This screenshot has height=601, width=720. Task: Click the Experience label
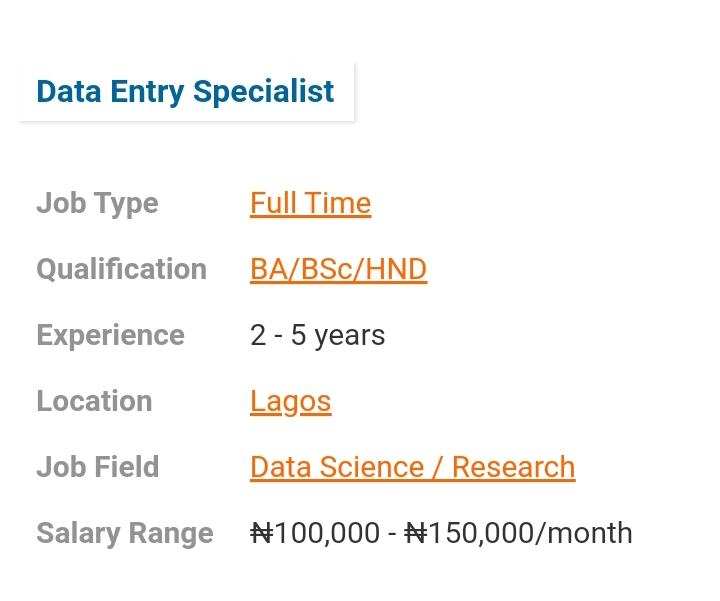point(110,335)
